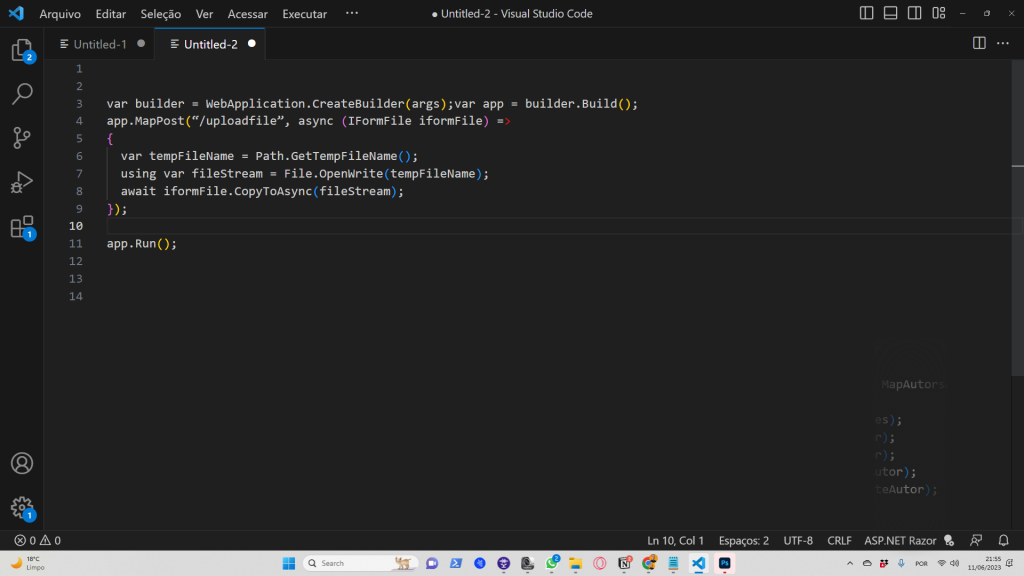Close unsaved Untitled-1 tab via dot
The image size is (1024, 576).
pos(141,44)
